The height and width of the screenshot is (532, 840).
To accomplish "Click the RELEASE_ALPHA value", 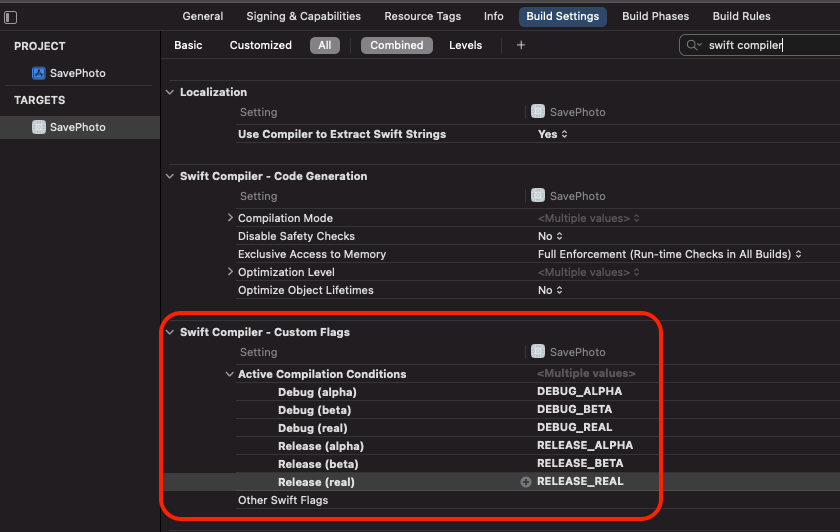I will tap(585, 445).
